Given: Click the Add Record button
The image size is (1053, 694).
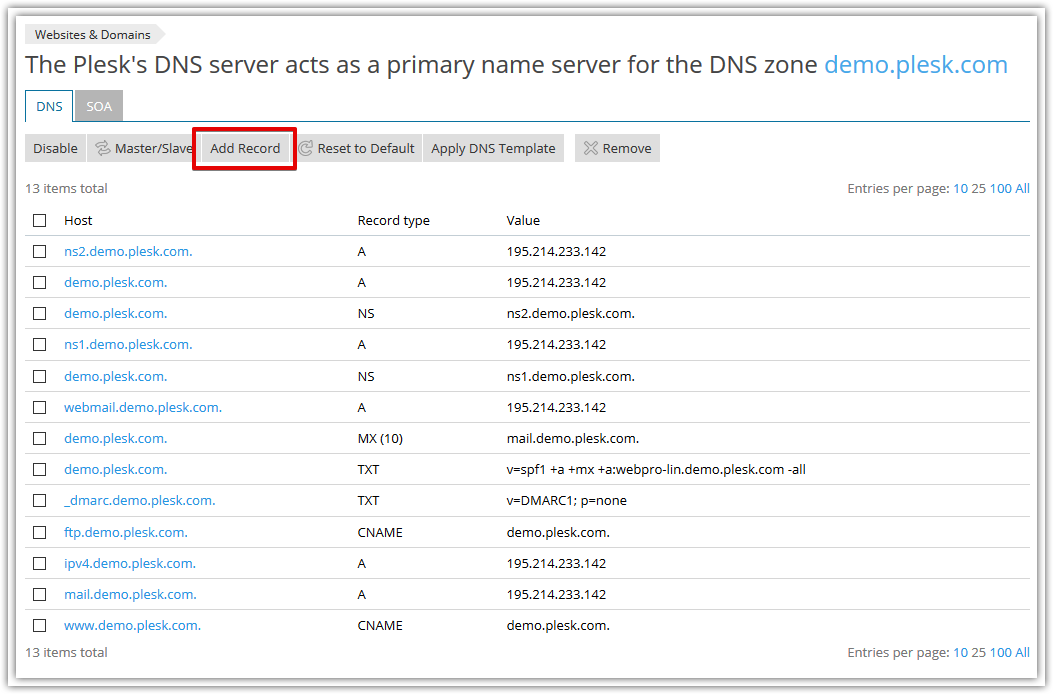Looking at the screenshot, I should point(244,148).
